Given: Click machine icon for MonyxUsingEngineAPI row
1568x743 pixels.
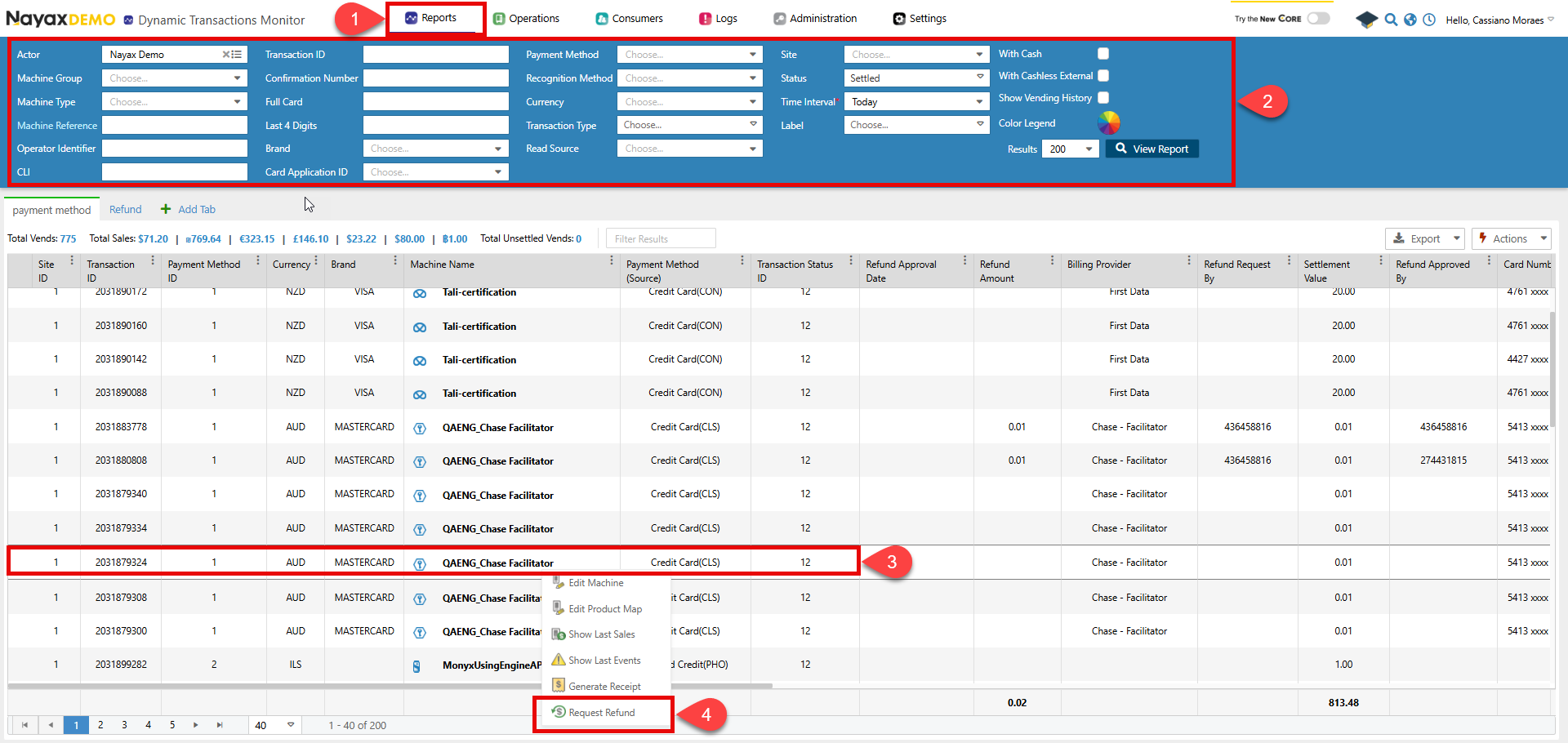Looking at the screenshot, I should [x=416, y=666].
